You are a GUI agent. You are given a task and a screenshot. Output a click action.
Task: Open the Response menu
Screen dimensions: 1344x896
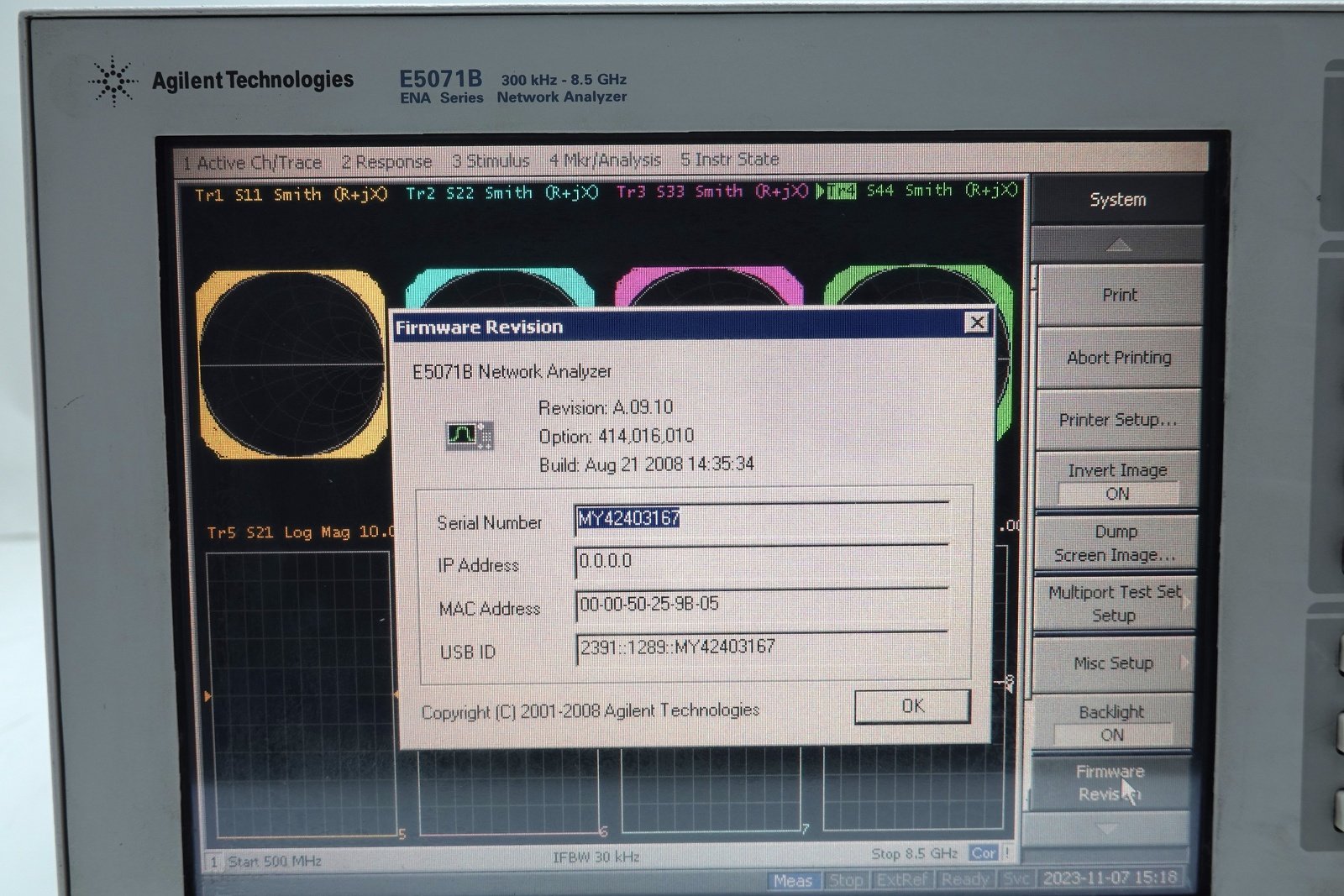(386, 161)
